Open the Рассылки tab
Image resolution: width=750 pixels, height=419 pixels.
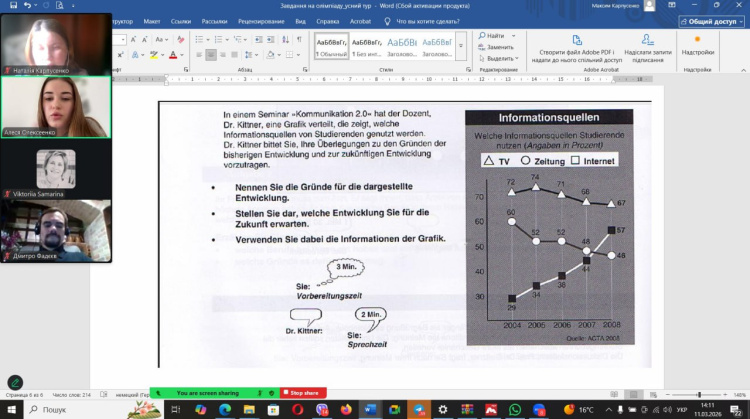point(214,22)
